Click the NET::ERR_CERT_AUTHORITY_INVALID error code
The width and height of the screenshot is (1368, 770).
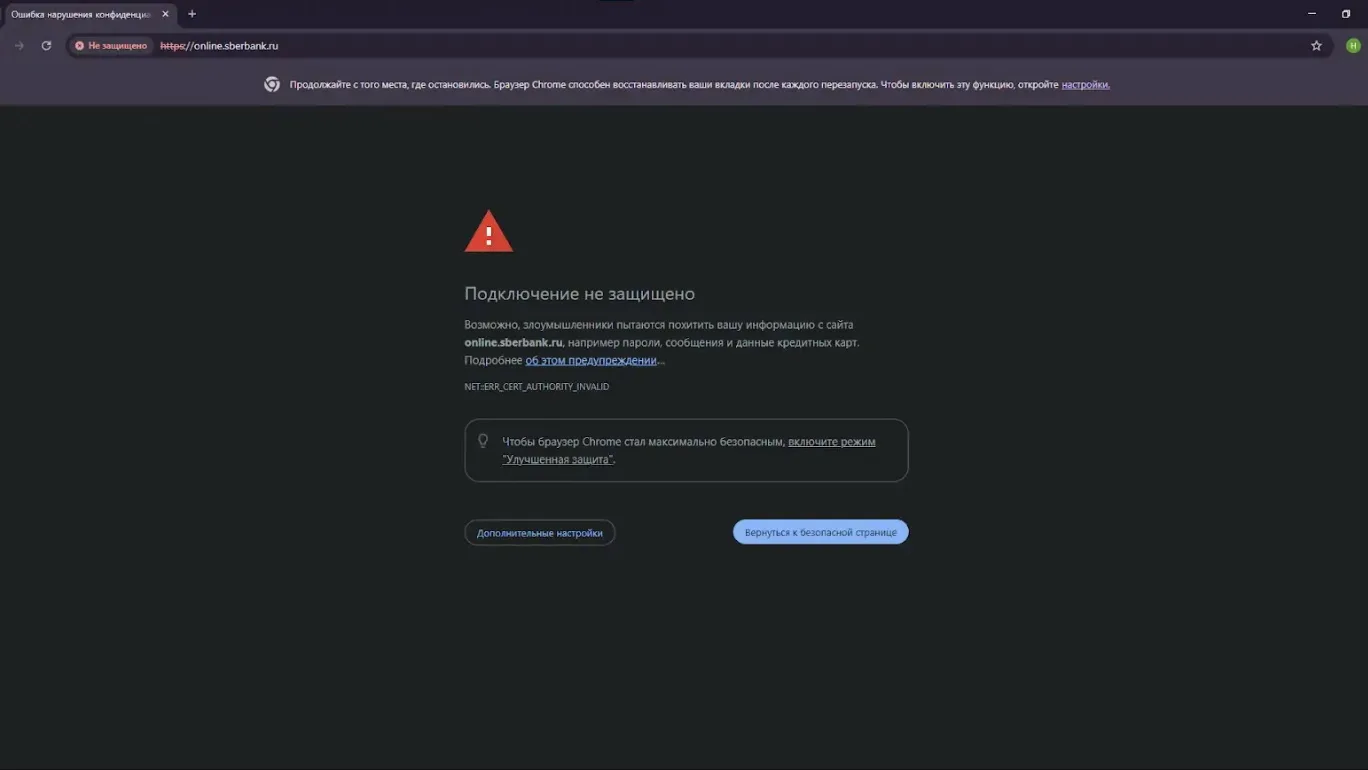(537, 387)
